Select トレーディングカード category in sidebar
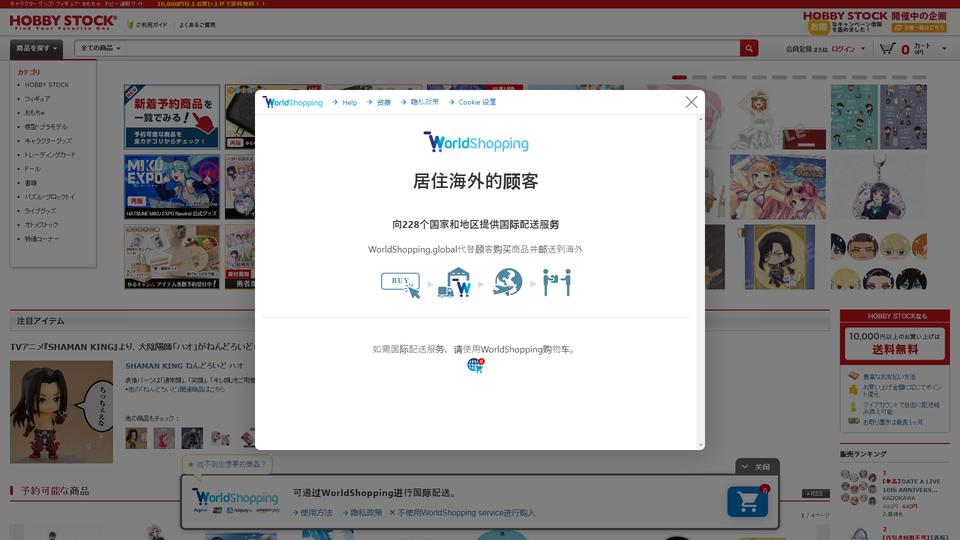This screenshot has height=540, width=960. point(50,155)
